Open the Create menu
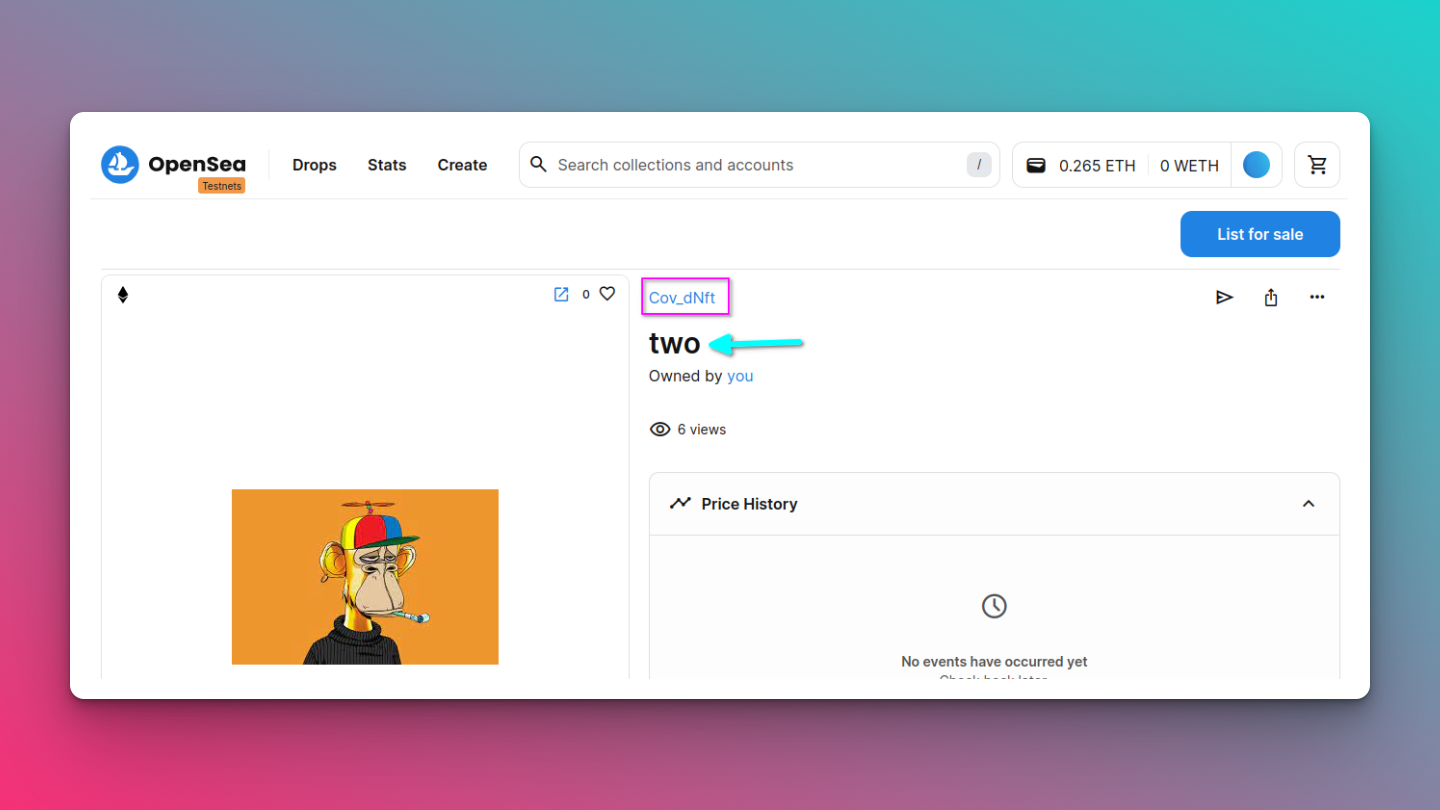 [462, 165]
